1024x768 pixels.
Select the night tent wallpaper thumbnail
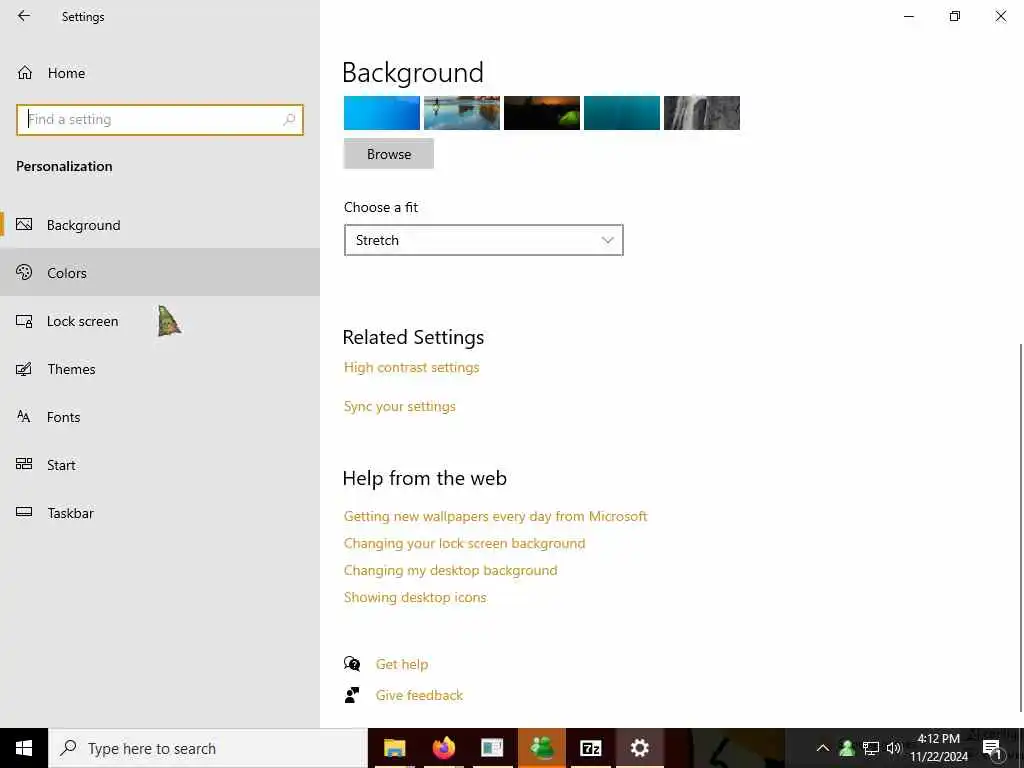point(542,113)
